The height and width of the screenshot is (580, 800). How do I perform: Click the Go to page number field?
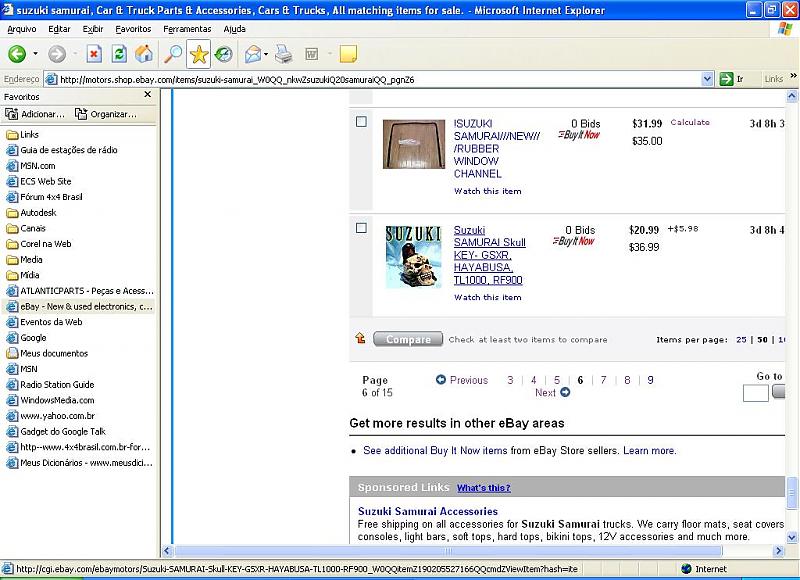[756, 393]
